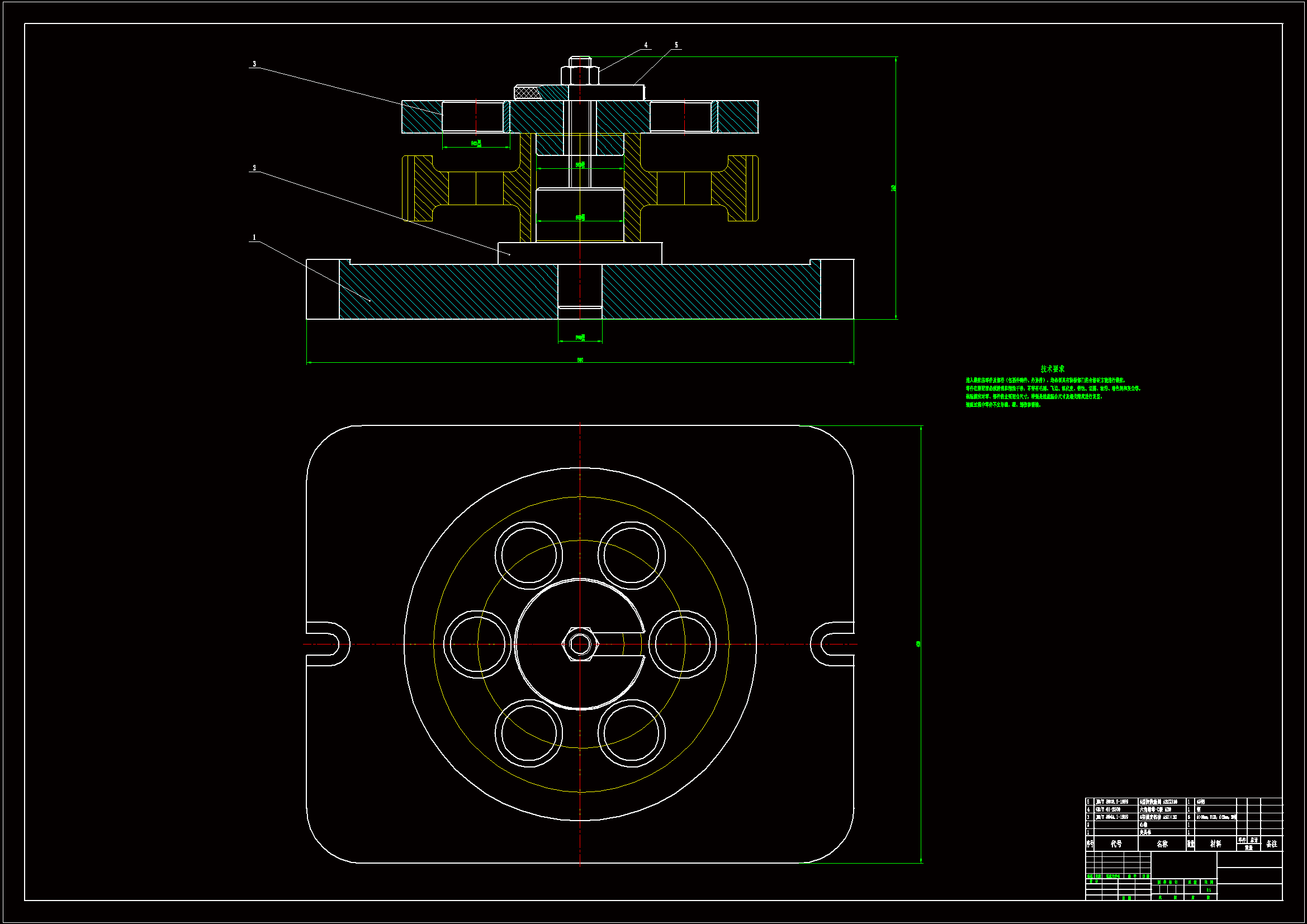Click the top-left bushing circle in plan view
1307x924 pixels.
tap(528, 556)
